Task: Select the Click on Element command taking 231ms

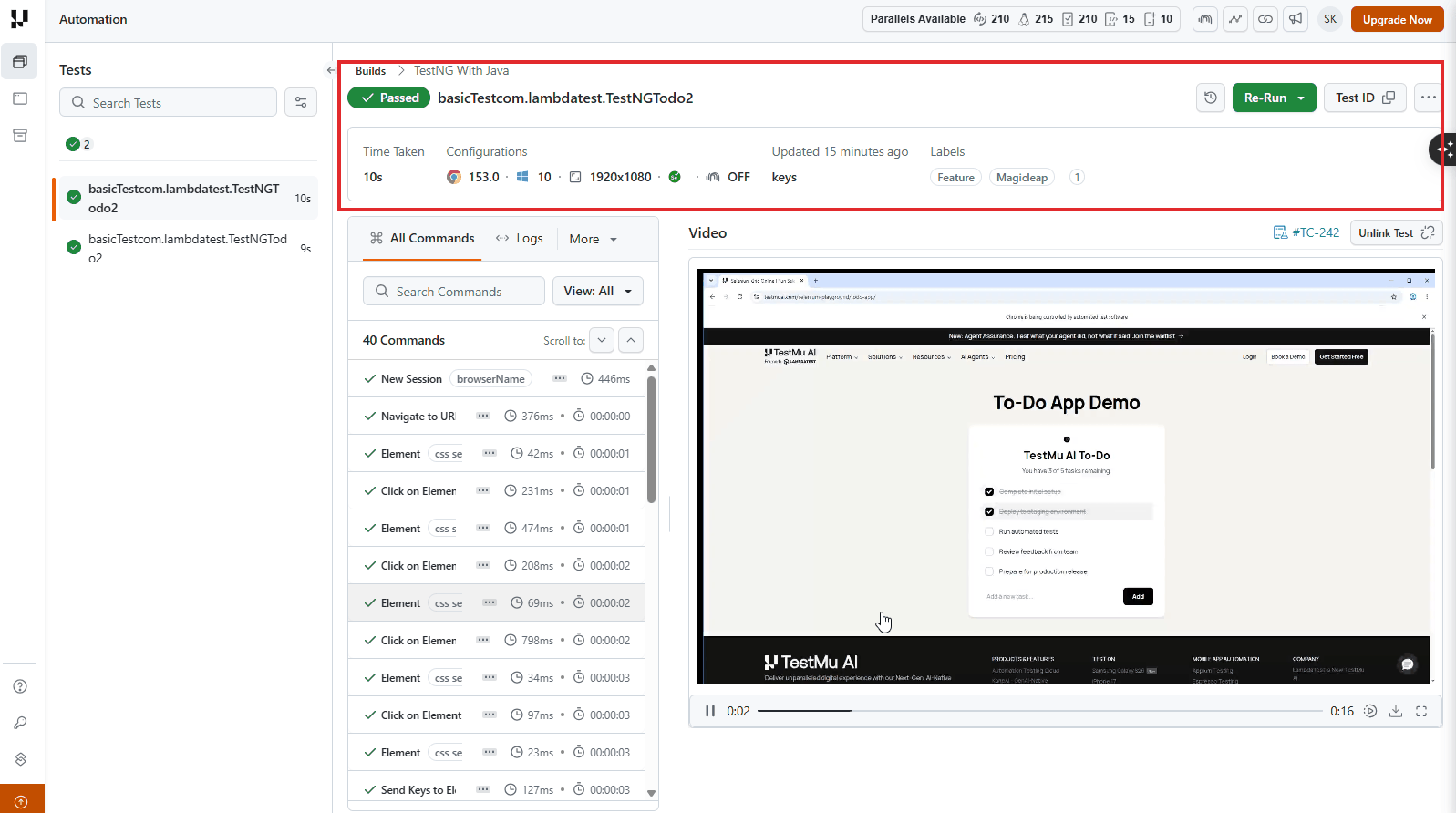Action: [496, 490]
